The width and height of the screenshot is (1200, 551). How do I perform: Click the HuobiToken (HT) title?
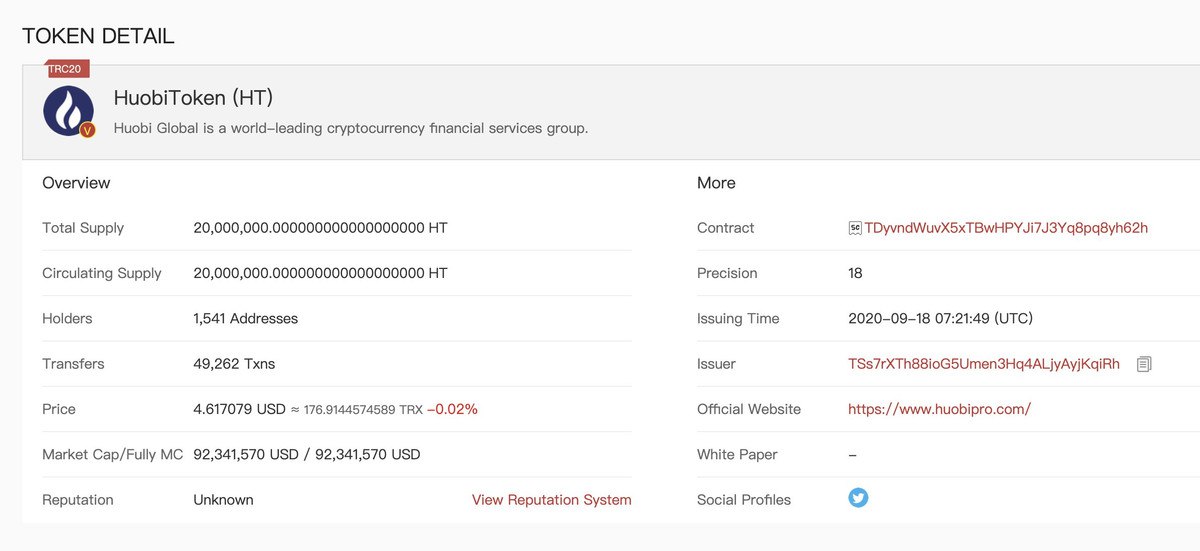point(194,98)
